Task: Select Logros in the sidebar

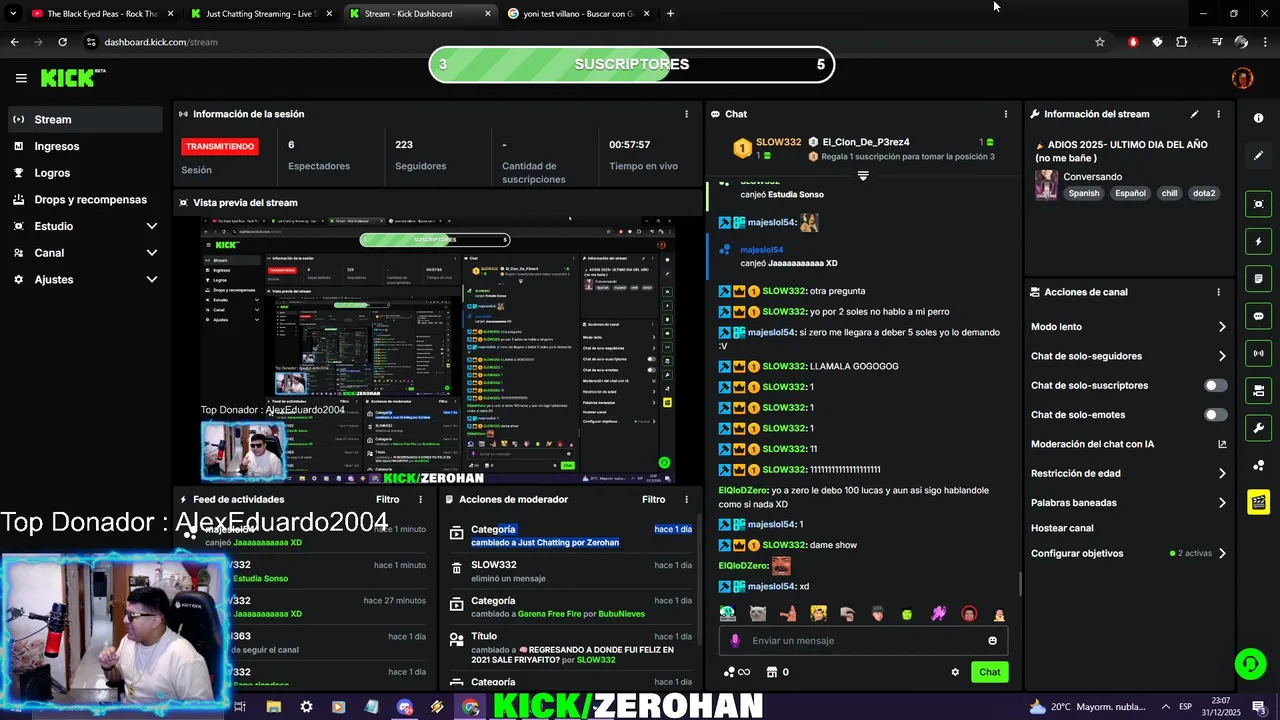Action: pos(85,173)
